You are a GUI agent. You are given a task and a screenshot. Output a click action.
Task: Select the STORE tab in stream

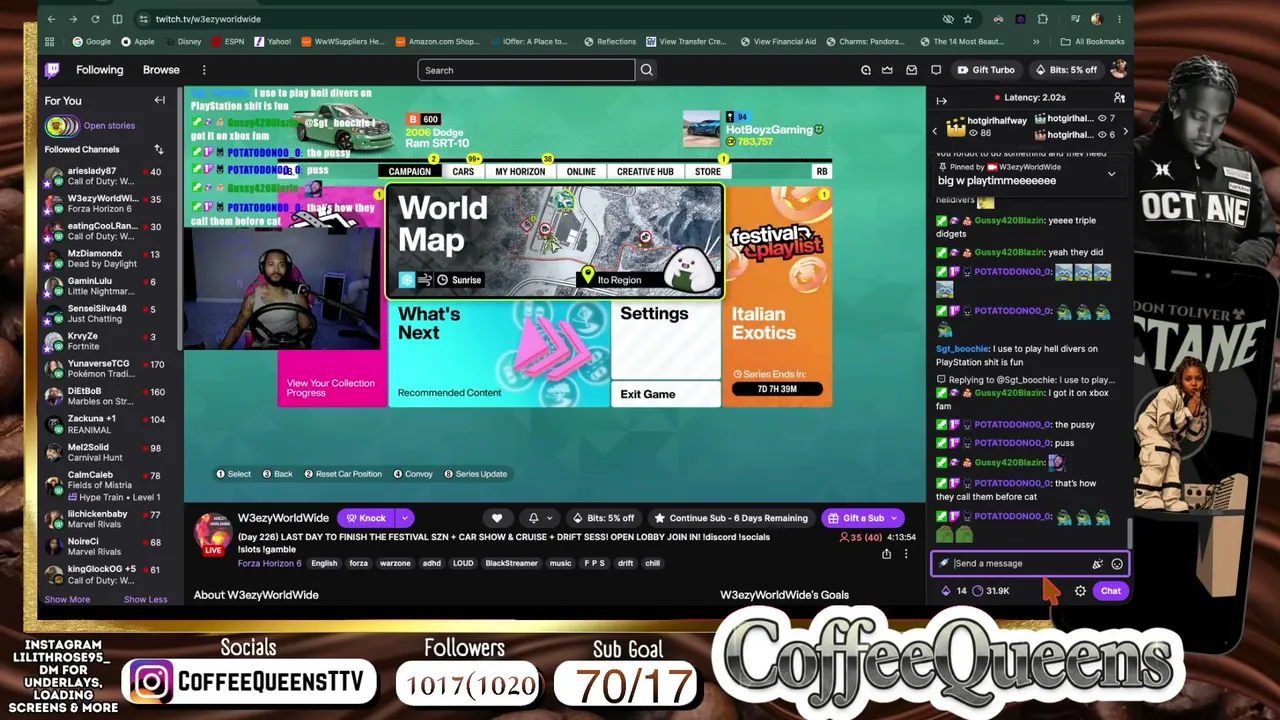click(x=708, y=172)
